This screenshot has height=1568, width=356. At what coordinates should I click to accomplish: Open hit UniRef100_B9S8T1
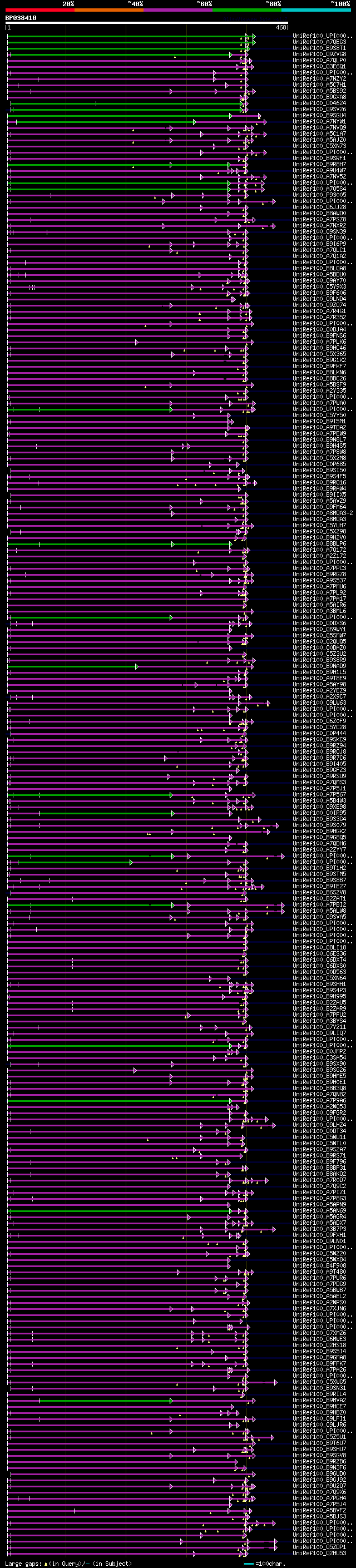point(319,49)
